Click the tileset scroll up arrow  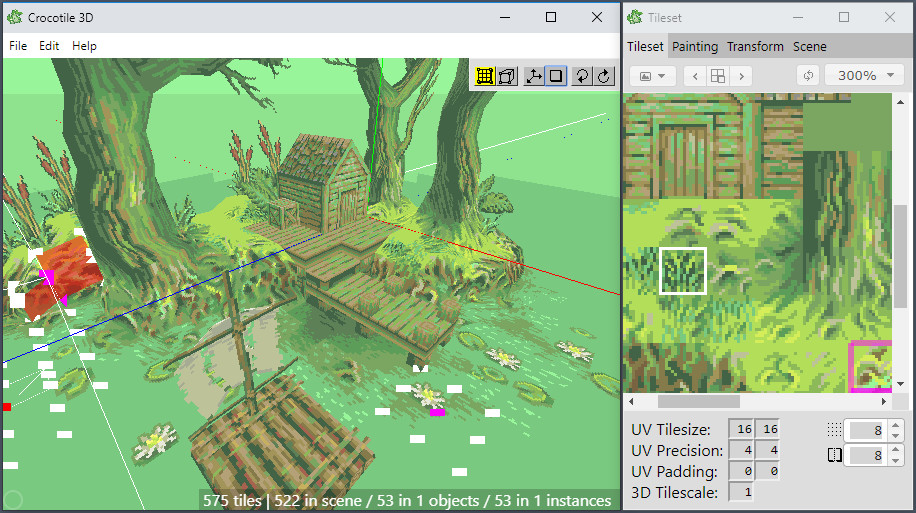[x=900, y=102]
